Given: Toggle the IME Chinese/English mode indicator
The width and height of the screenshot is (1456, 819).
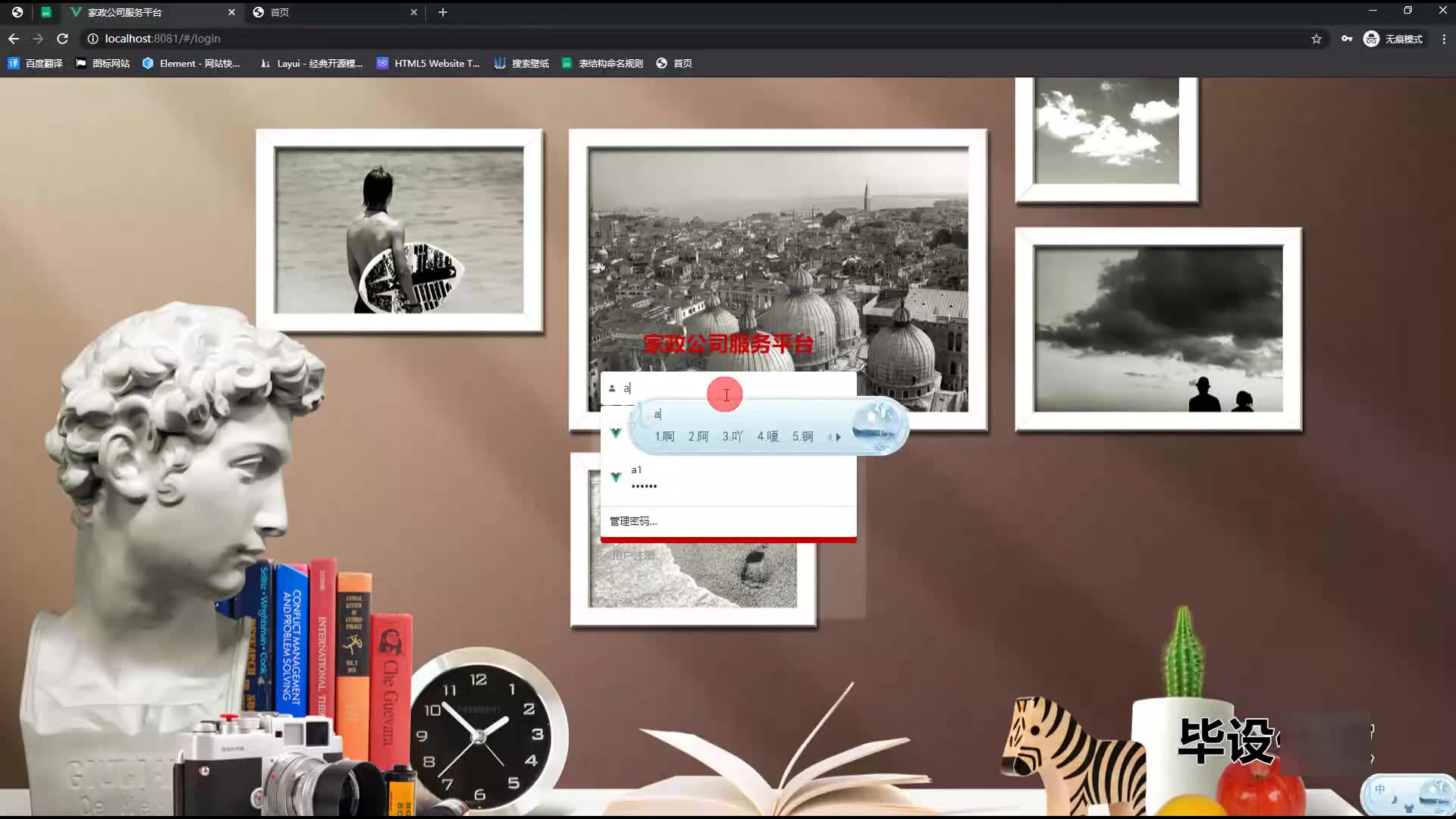Looking at the screenshot, I should tap(1380, 789).
